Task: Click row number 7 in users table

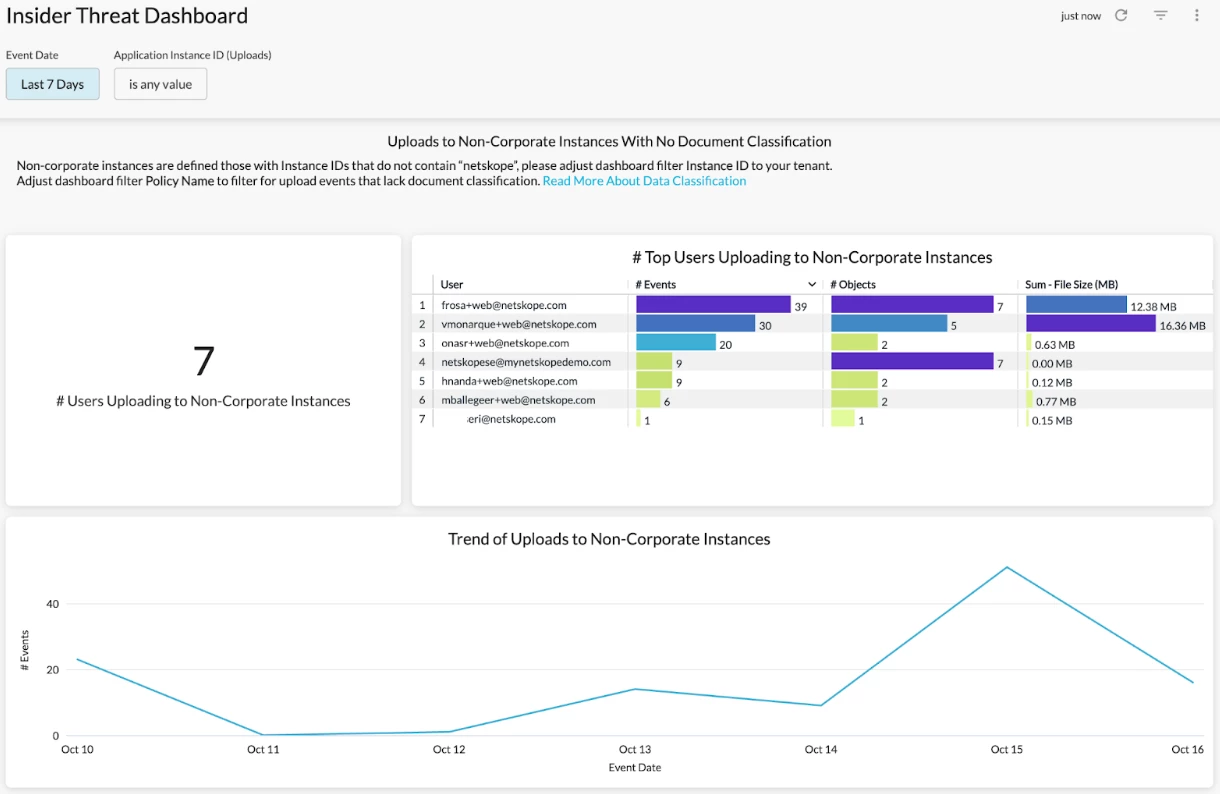Action: [x=422, y=419]
